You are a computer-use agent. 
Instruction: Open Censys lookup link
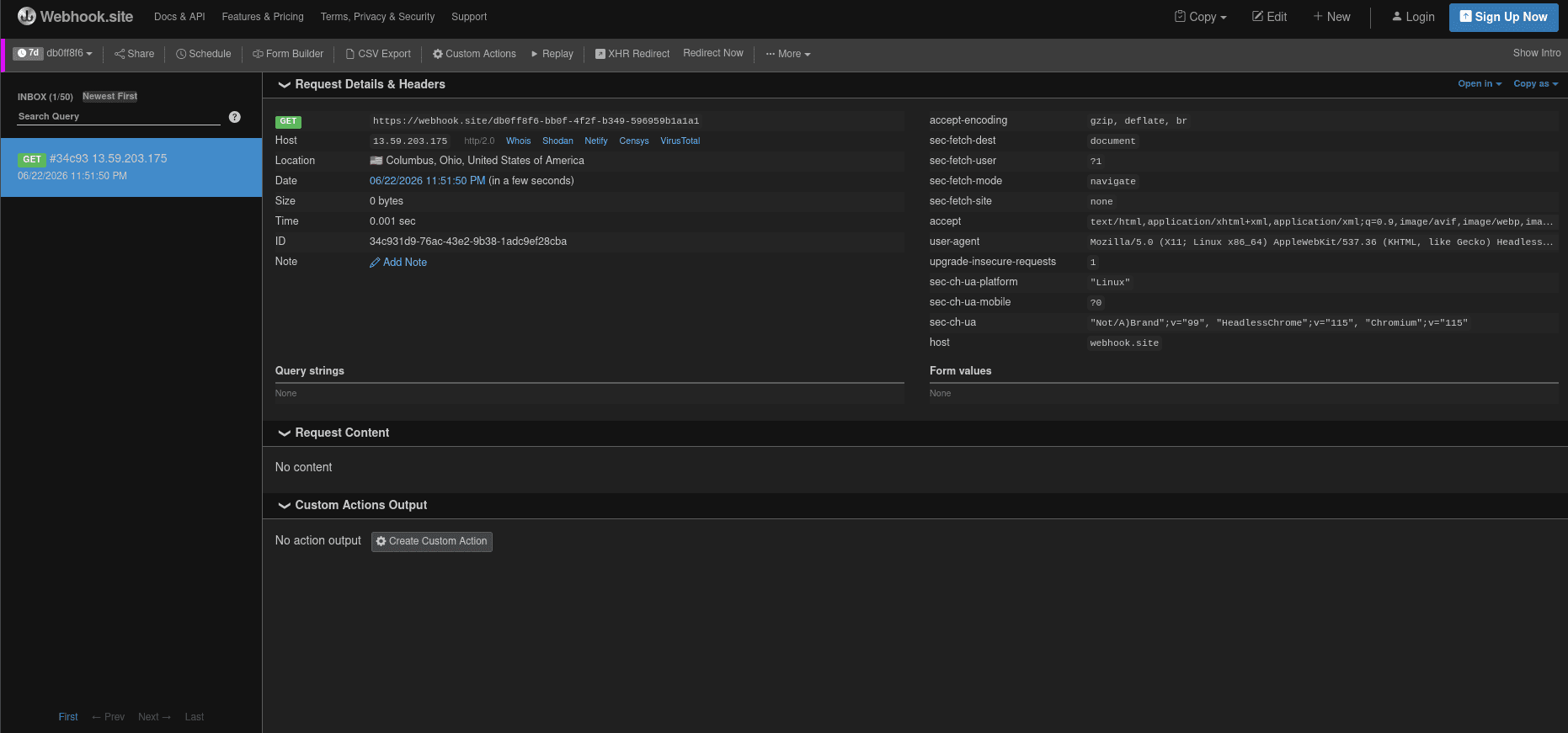(x=634, y=141)
